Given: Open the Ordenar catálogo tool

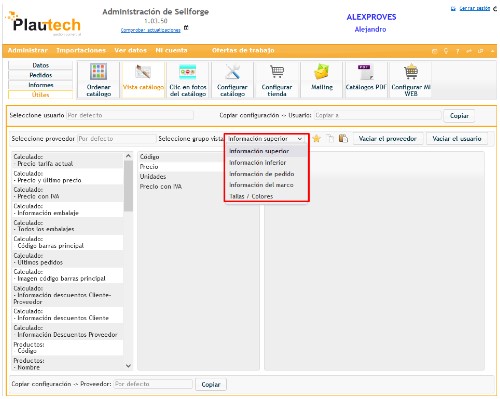Looking at the screenshot, I should (98, 80).
